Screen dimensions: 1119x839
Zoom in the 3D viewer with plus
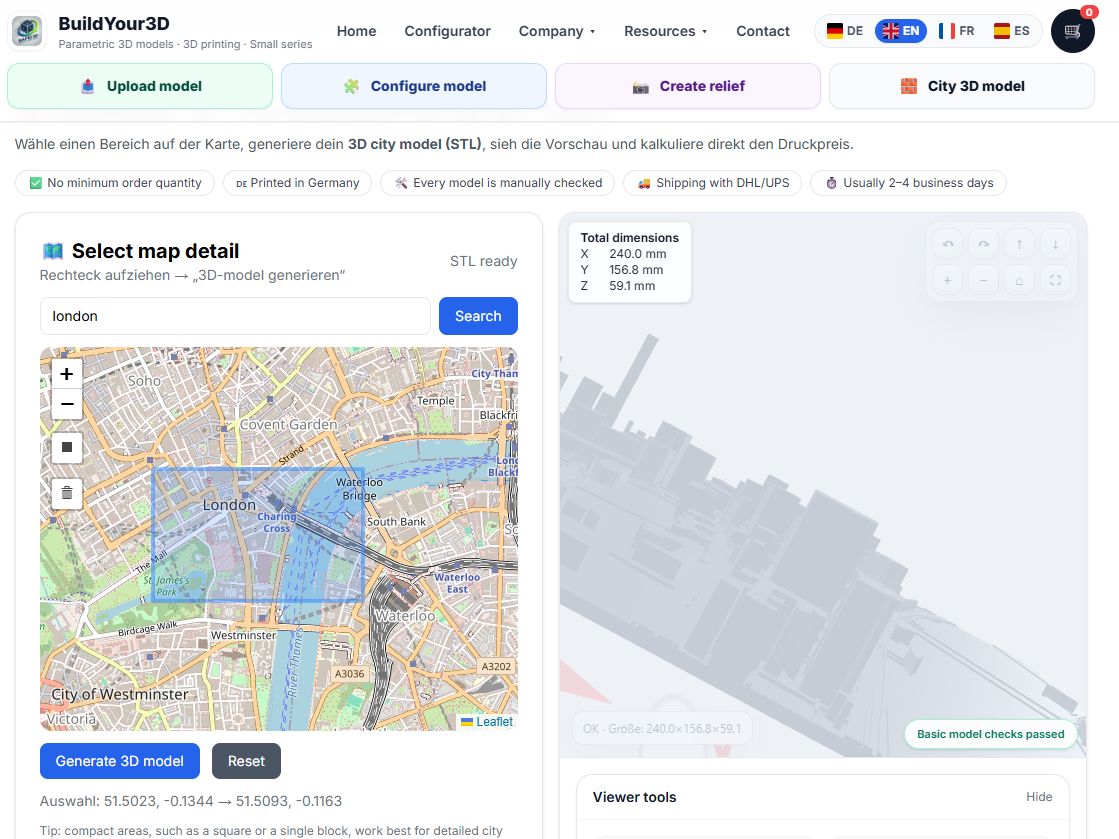[x=948, y=280]
